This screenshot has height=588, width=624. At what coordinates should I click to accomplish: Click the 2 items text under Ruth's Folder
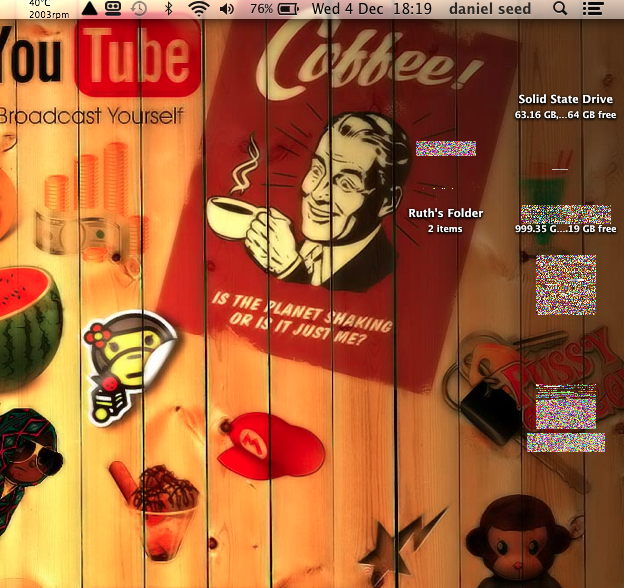tap(445, 229)
